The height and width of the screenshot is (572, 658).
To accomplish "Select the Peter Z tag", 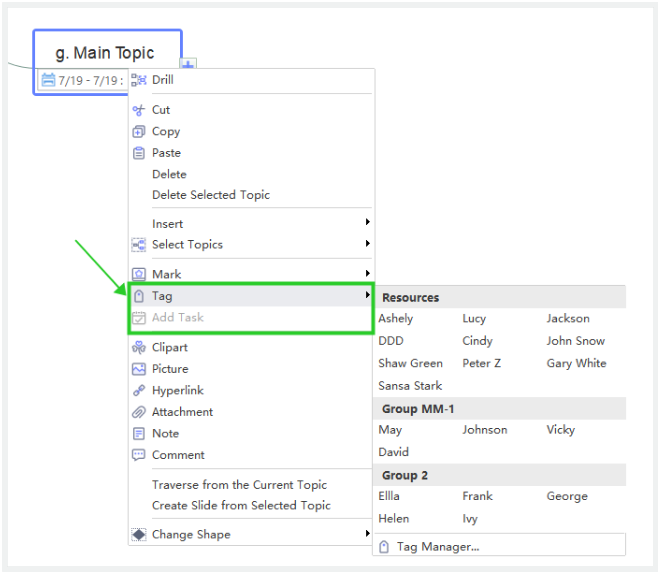I will tap(482, 363).
